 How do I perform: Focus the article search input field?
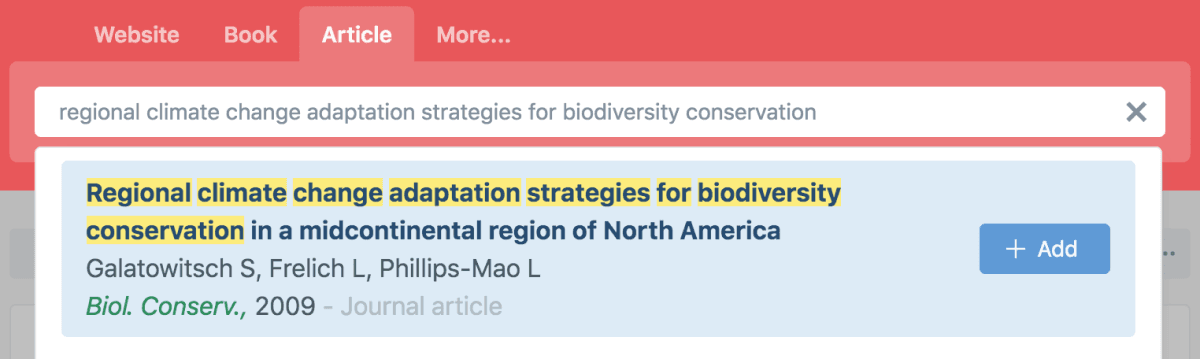[600, 112]
